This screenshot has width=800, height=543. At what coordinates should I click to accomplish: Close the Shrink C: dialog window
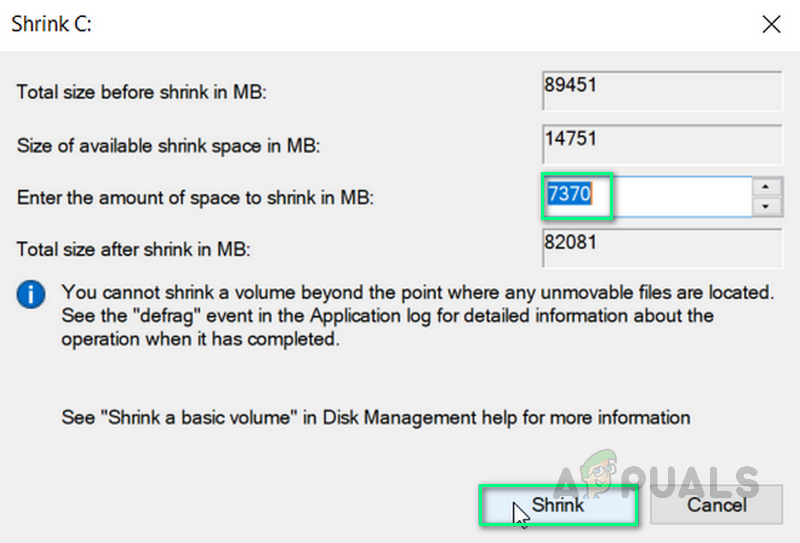[x=771, y=24]
